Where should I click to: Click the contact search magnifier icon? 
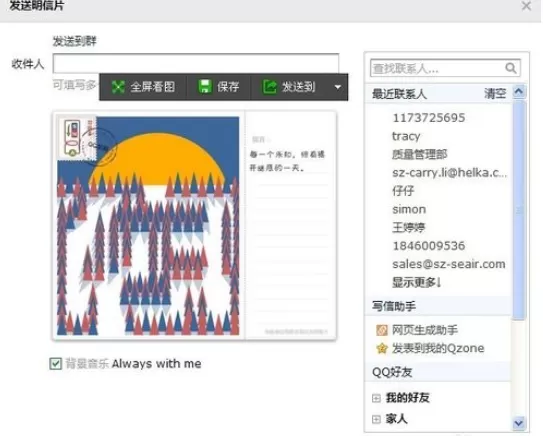point(511,68)
